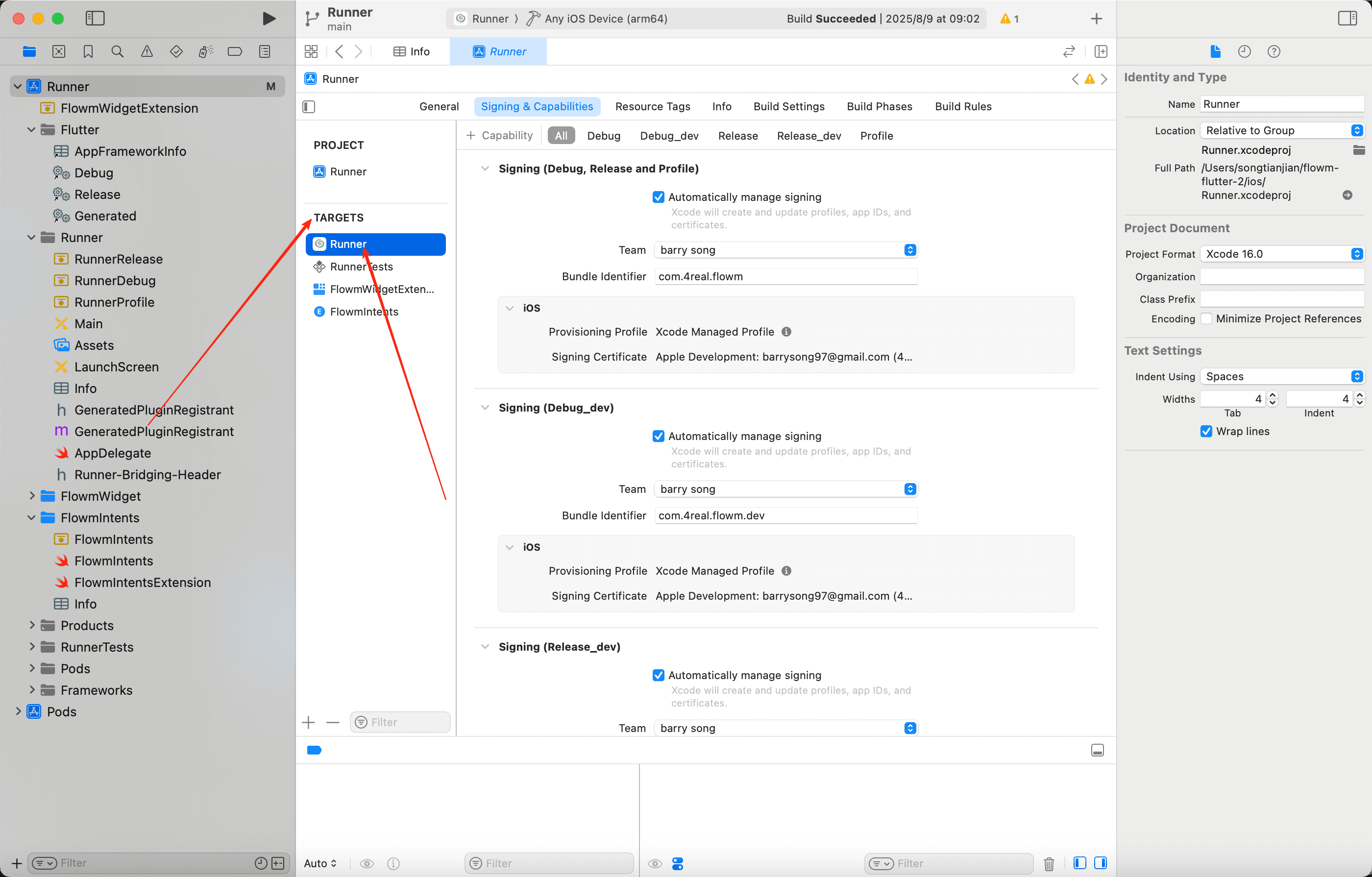Switch to the Build Settings tab

[x=788, y=106]
